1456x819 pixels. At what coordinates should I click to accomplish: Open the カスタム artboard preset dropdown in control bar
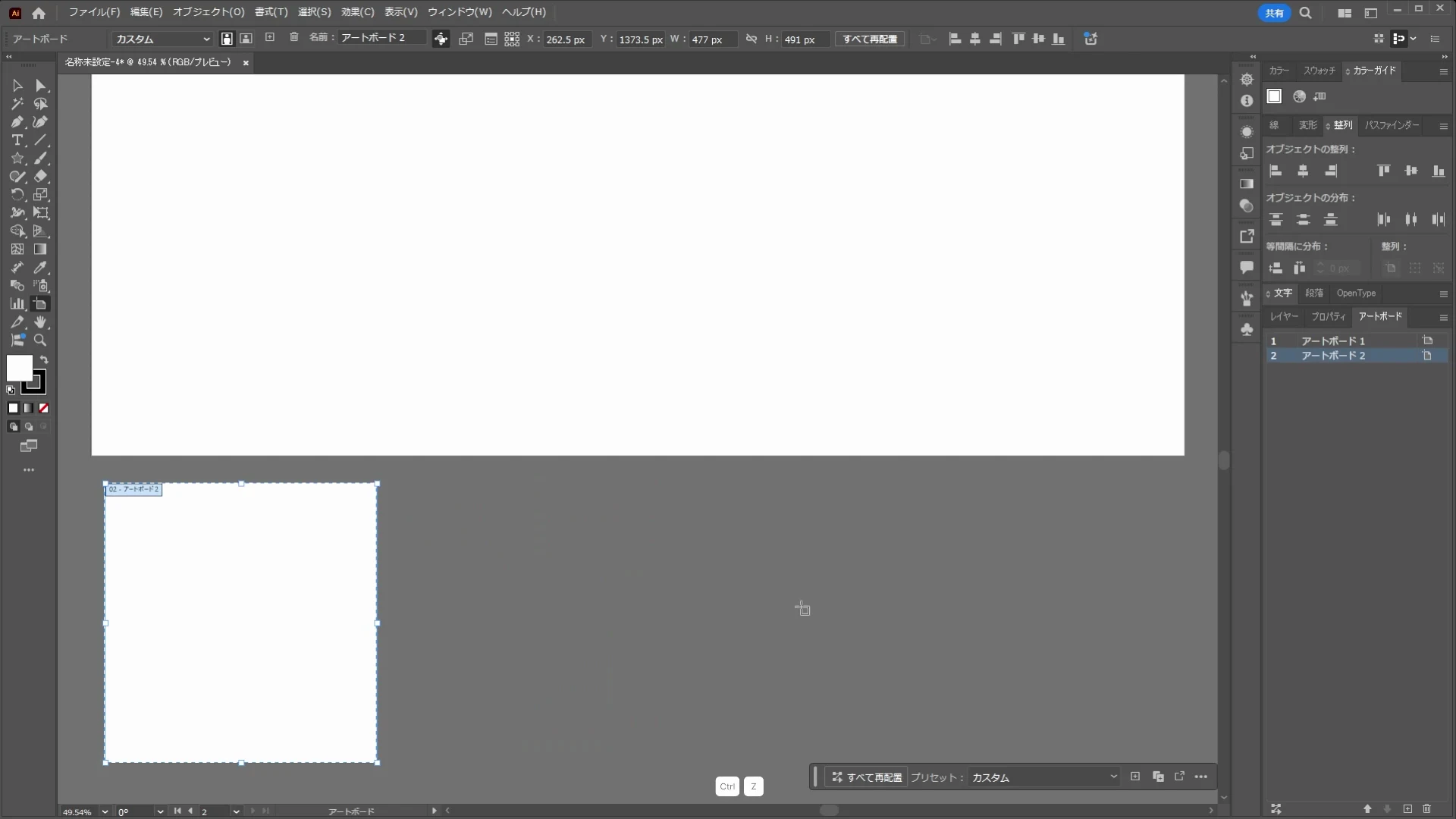(162, 39)
